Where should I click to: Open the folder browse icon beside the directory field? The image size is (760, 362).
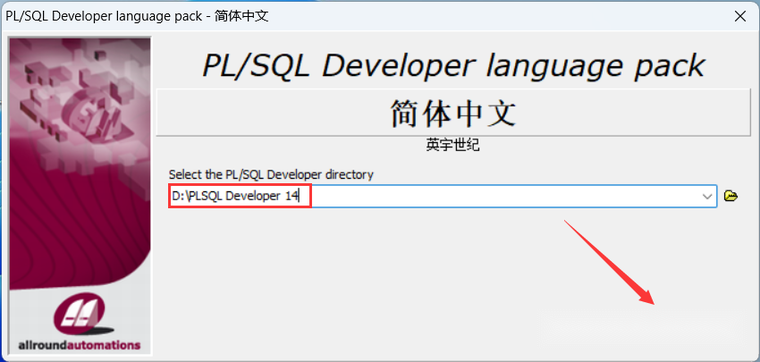[x=730, y=196]
